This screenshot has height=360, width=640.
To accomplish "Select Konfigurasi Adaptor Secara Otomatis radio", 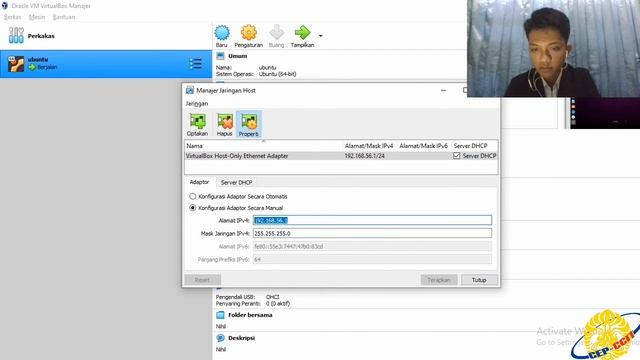I will pos(193,196).
